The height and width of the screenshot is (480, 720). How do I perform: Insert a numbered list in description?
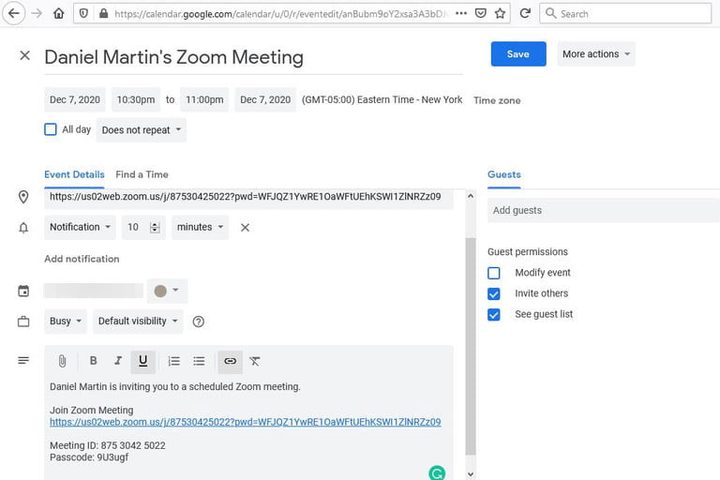[x=174, y=361]
